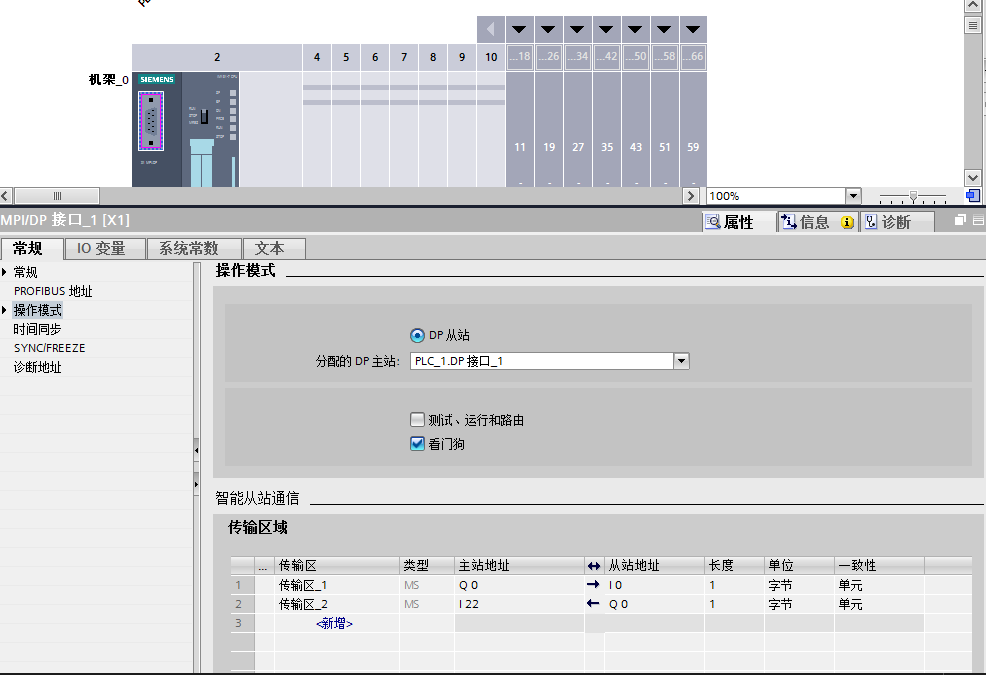Expand slots group ...42 with its arrow
The image size is (986, 675).
click(x=606, y=29)
